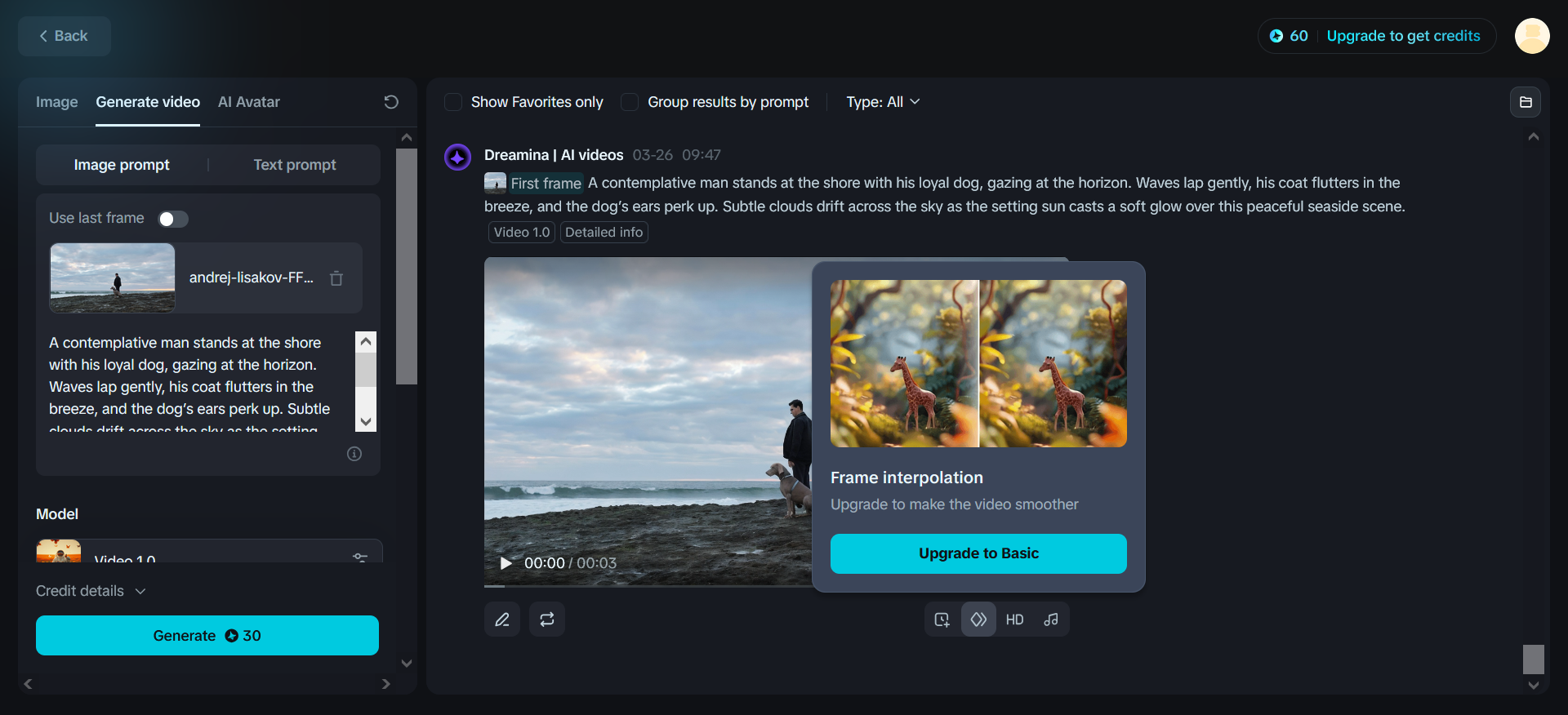Click the Generate 30 button

tap(207, 635)
